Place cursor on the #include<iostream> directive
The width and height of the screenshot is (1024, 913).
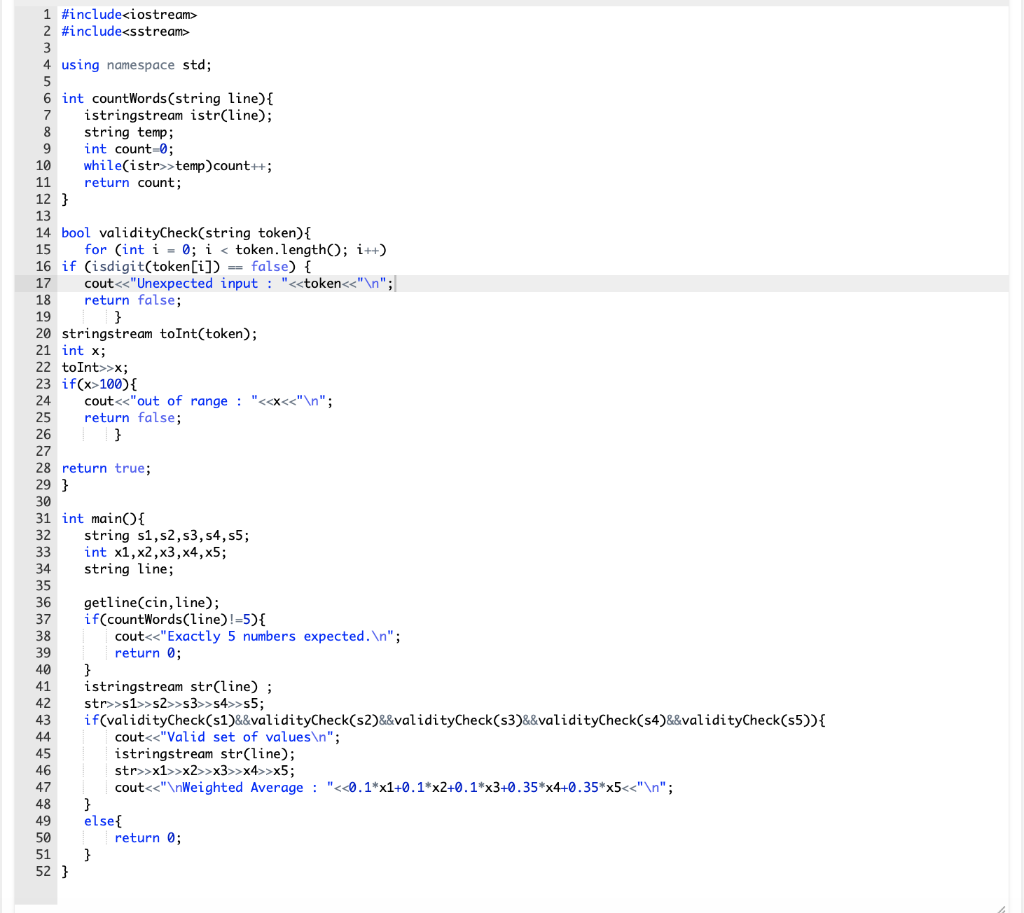(x=128, y=14)
